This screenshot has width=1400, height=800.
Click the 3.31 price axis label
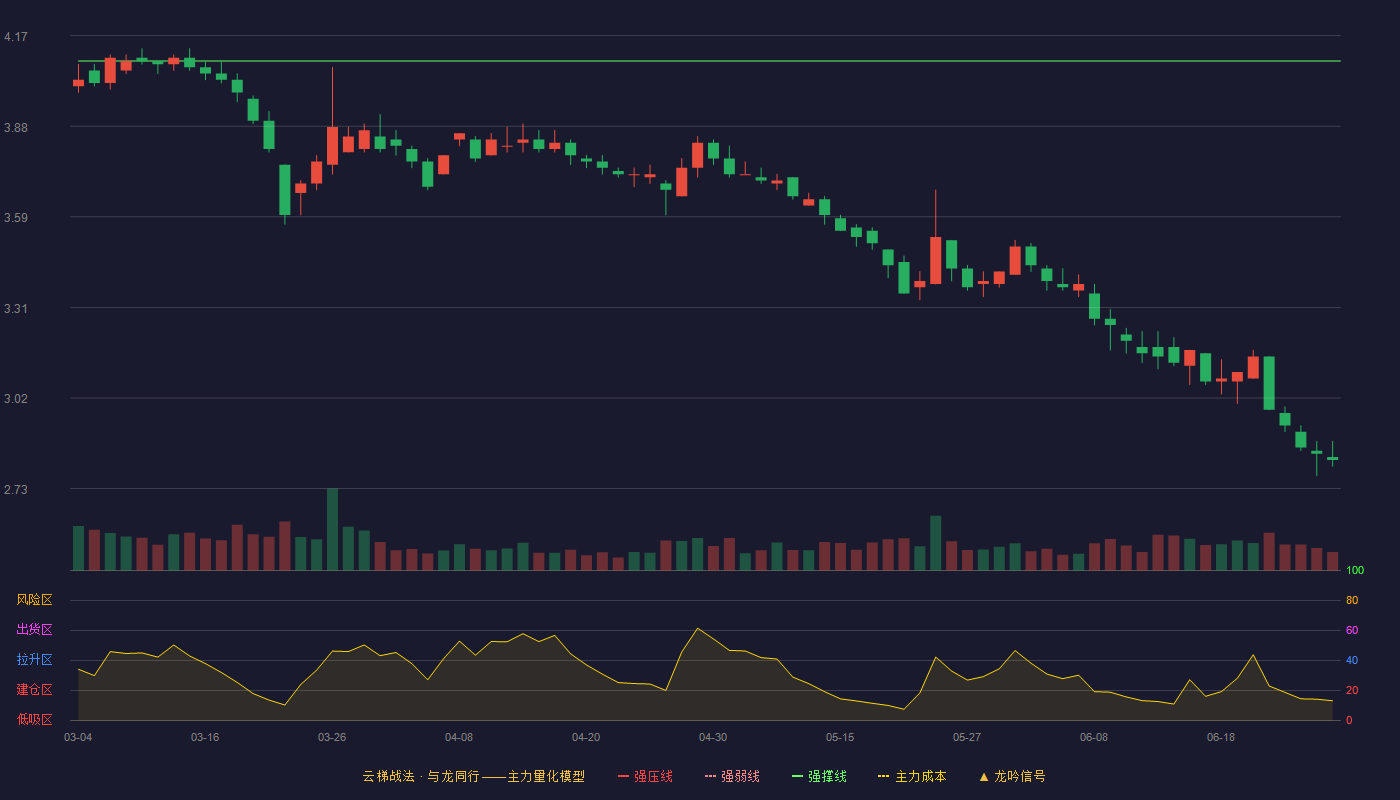[16, 309]
